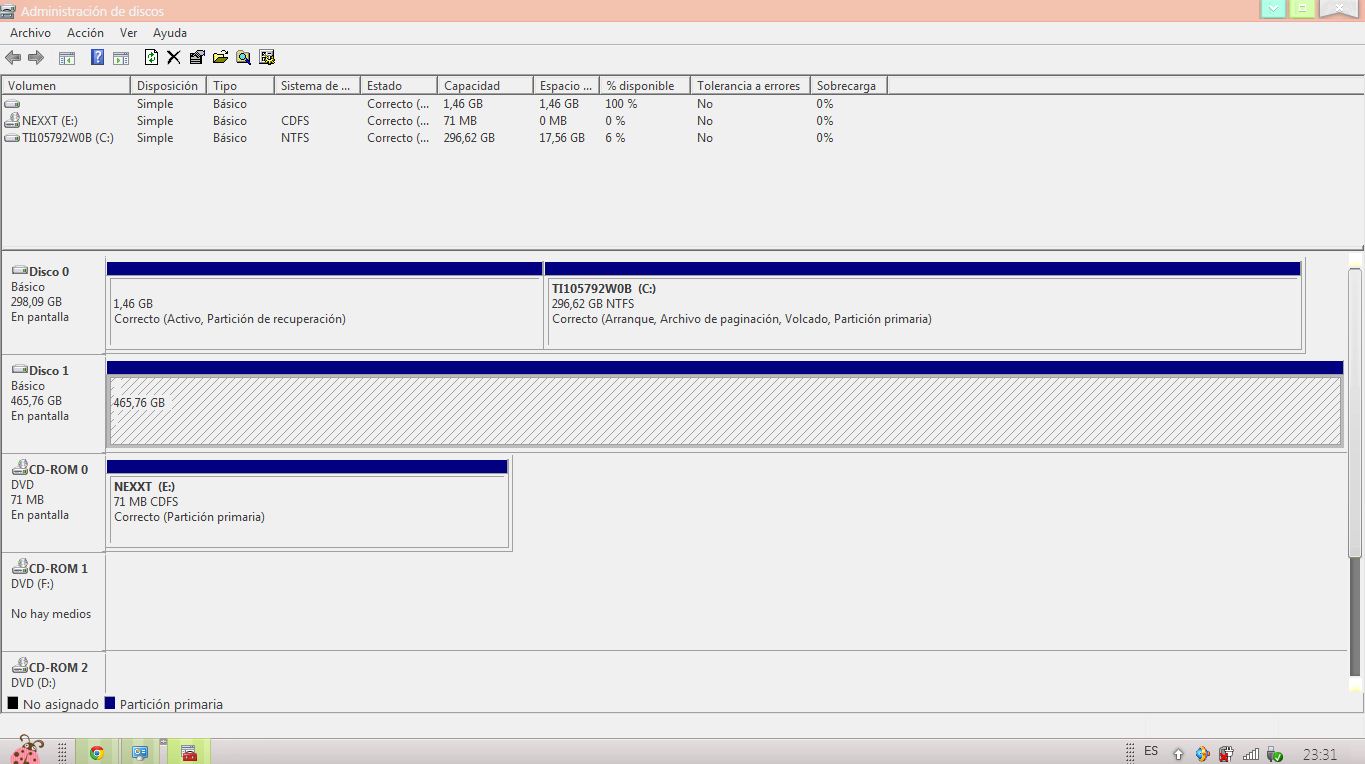Viewport: 1365px width, 764px height.
Task: Click the Explore magnifier toolbar icon
Action: (x=243, y=57)
